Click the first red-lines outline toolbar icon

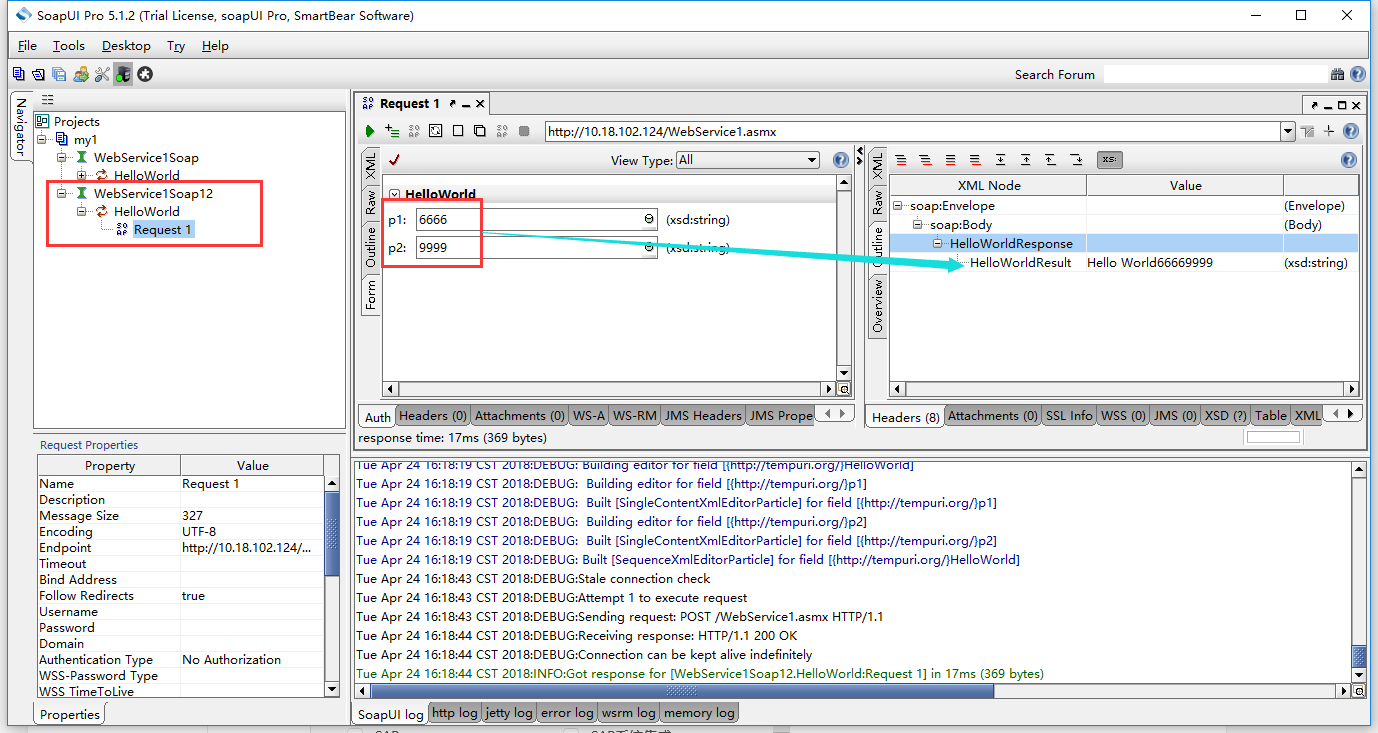click(901, 160)
